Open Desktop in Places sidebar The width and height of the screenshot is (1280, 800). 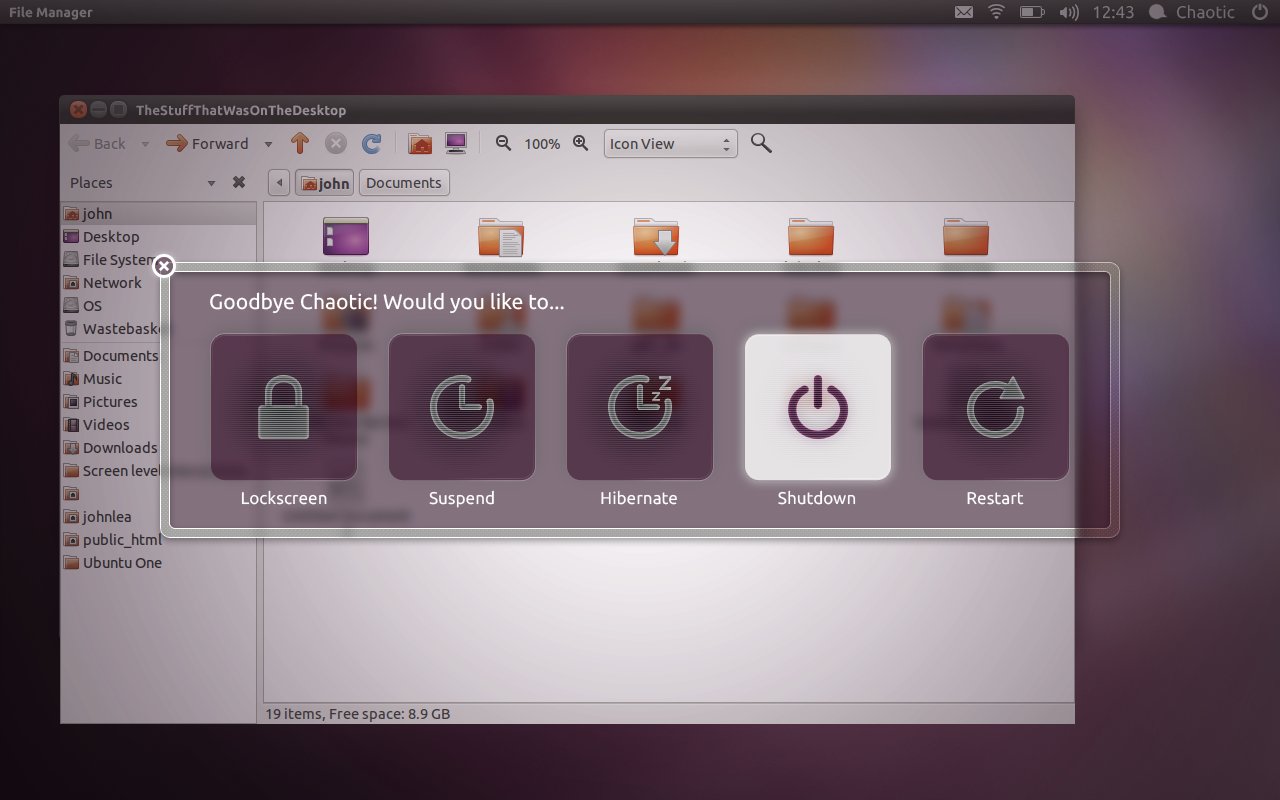(x=159, y=237)
